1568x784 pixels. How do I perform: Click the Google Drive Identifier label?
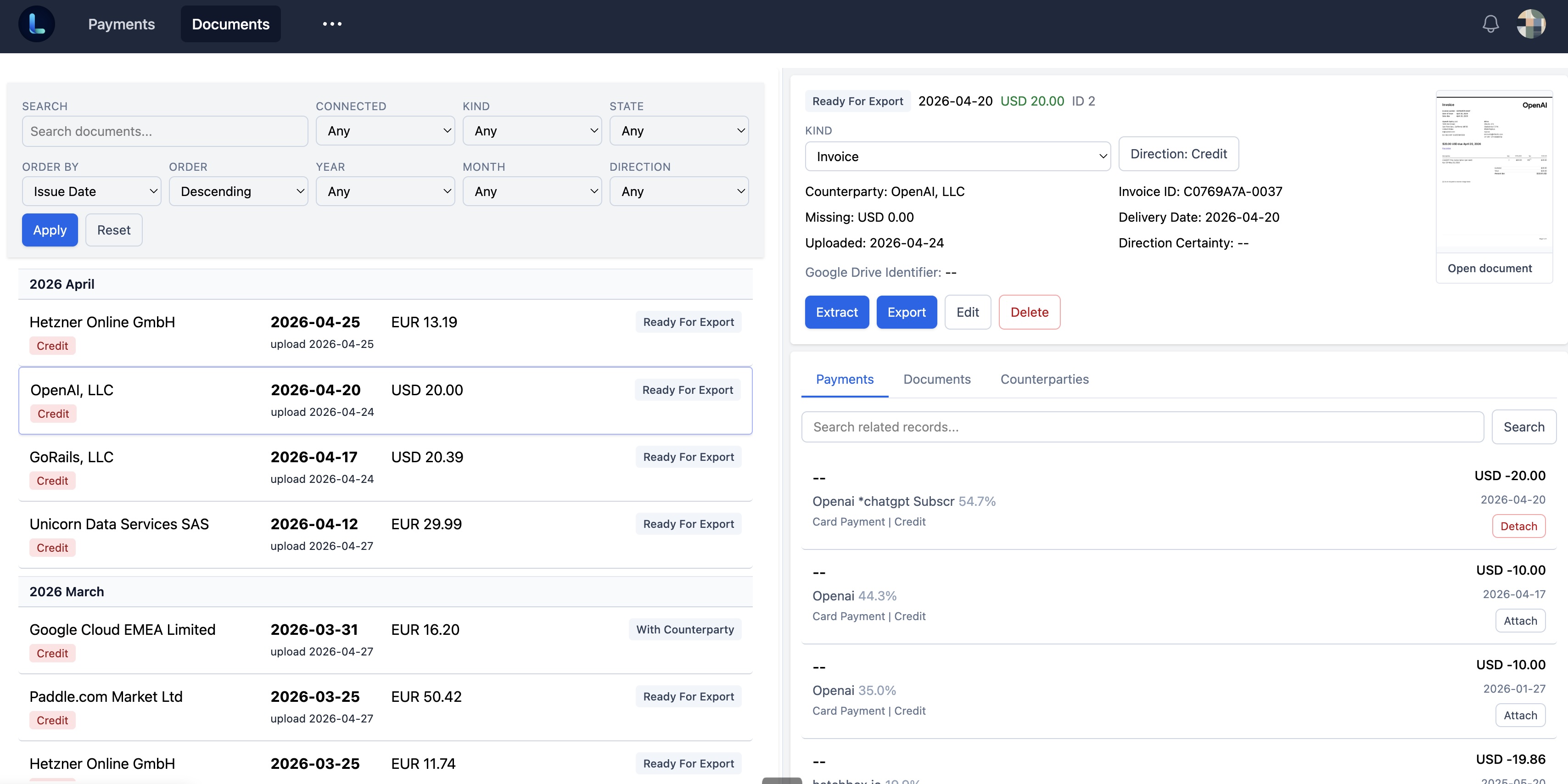(x=873, y=272)
